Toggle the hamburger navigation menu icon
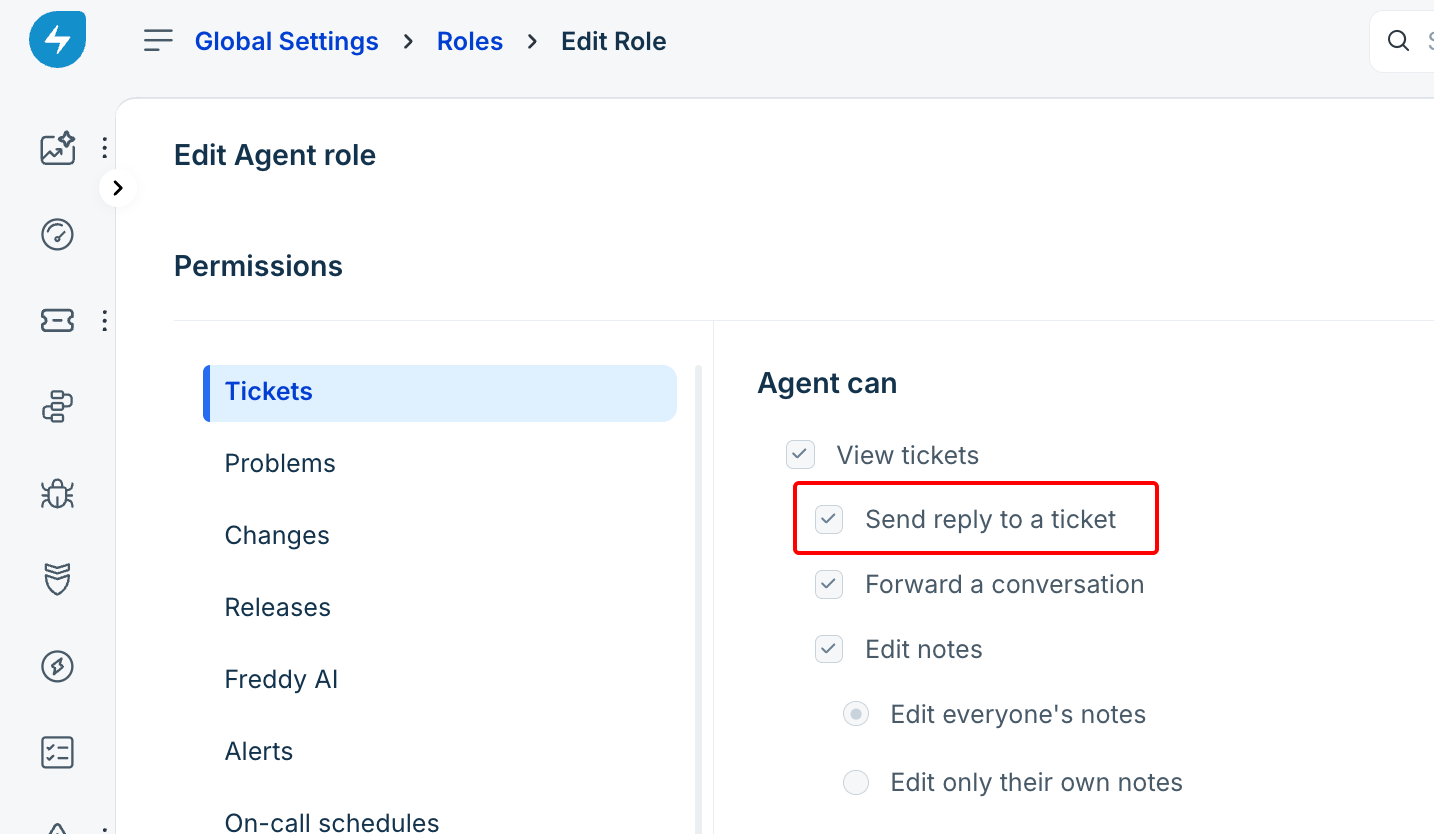The height and width of the screenshot is (834, 1434). pyautogui.click(x=158, y=41)
